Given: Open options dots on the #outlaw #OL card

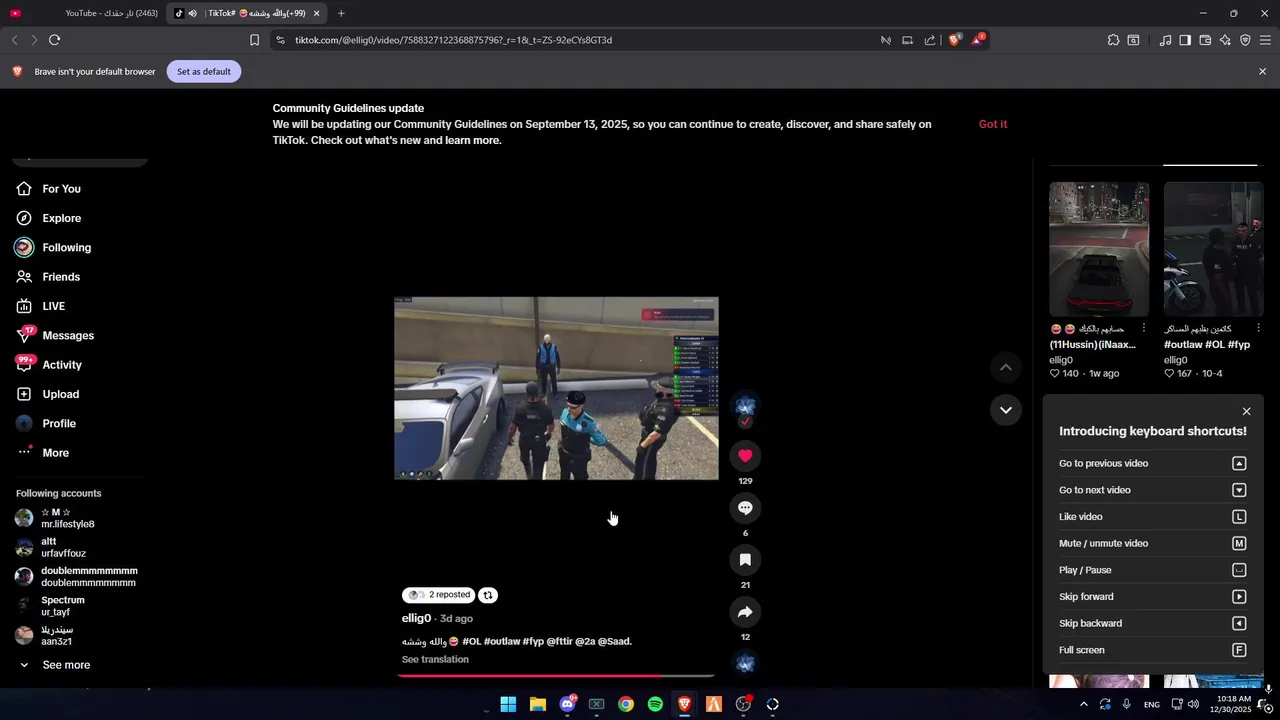Looking at the screenshot, I should (x=1258, y=328).
